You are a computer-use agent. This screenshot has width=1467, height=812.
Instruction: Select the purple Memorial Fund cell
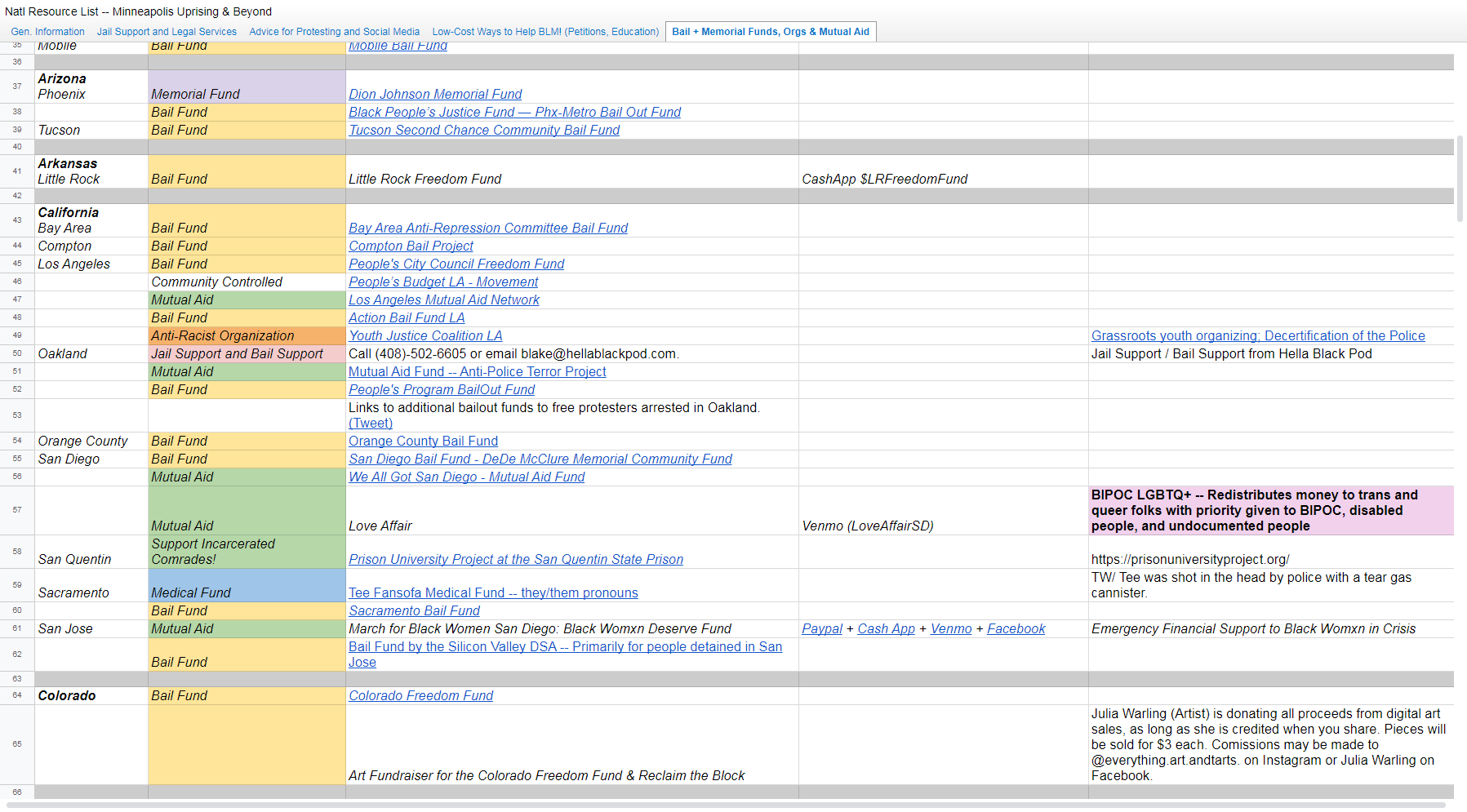[247, 87]
